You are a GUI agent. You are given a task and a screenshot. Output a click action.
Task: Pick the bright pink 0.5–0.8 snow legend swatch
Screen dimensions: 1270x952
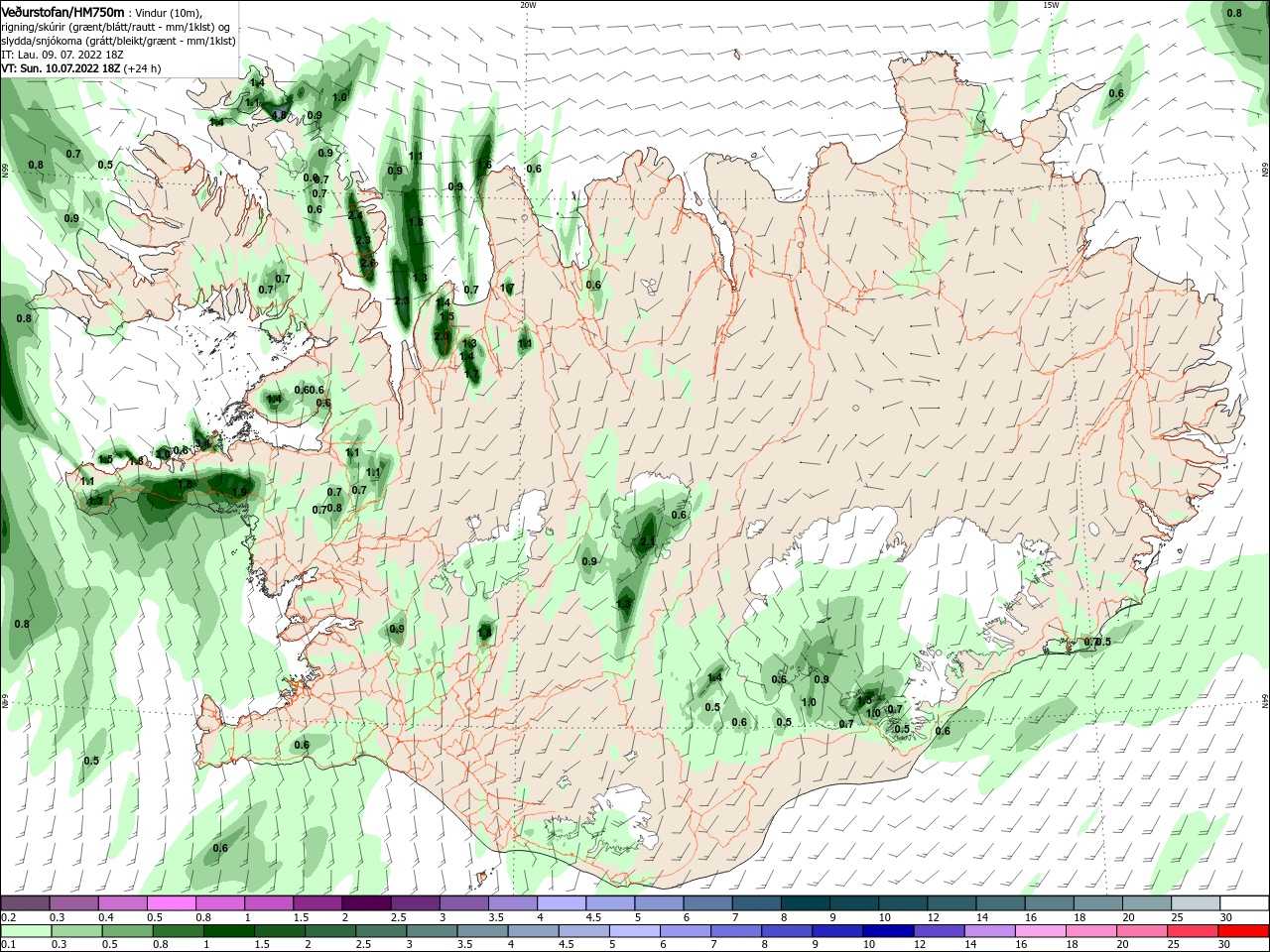[172, 903]
